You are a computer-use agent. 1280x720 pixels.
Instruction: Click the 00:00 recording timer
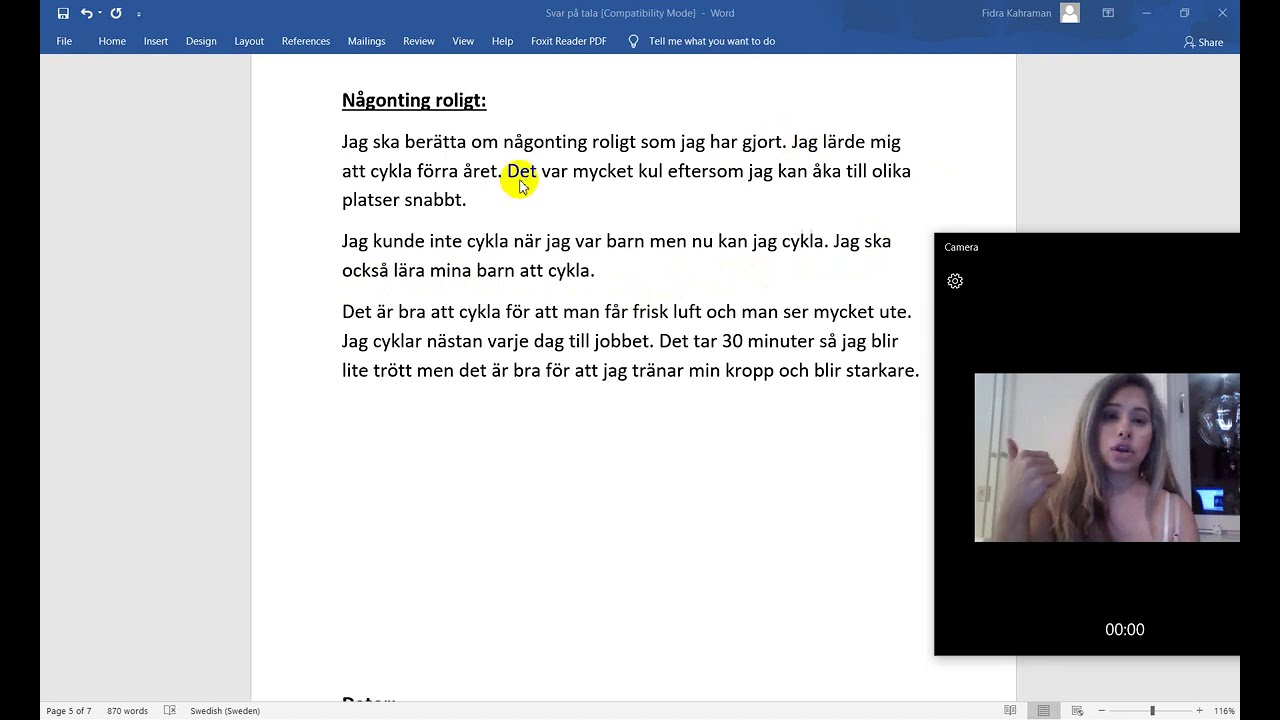1124,629
